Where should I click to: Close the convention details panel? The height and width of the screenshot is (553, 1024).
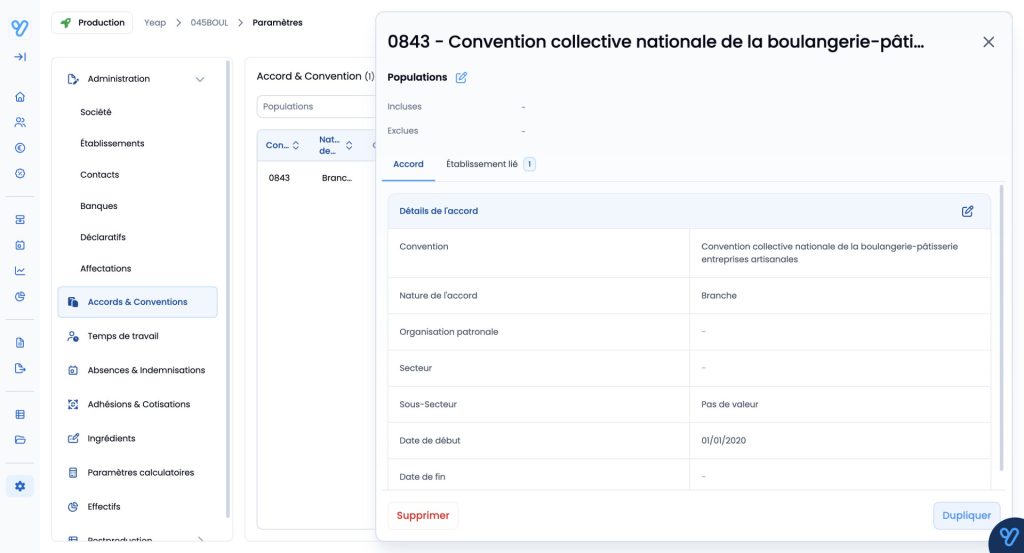click(988, 42)
